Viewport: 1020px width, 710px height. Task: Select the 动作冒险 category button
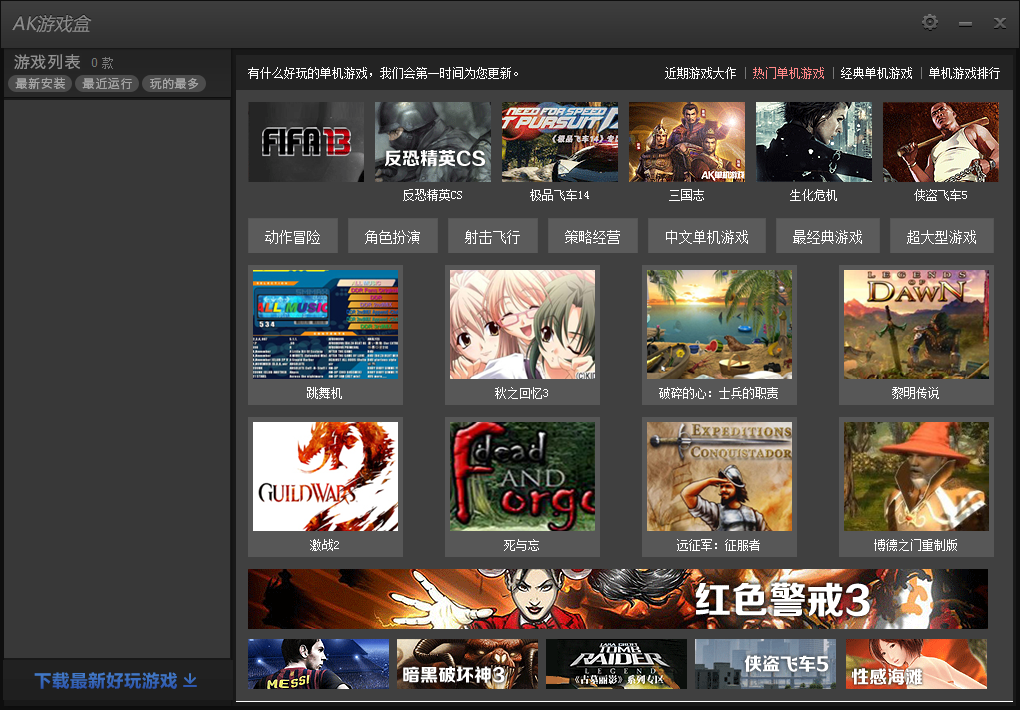click(x=293, y=237)
